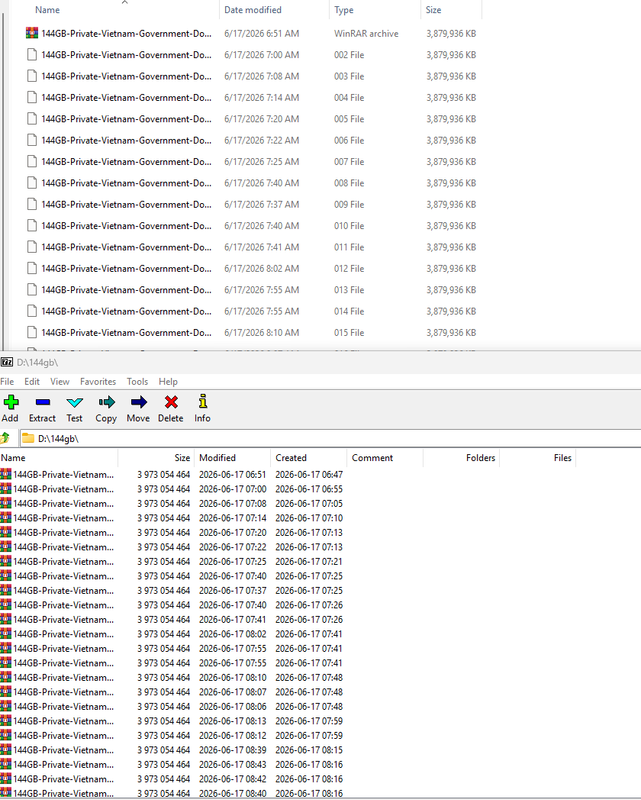
Task: Click the archive icon of row modified 08:43
Action: [x=6, y=764]
